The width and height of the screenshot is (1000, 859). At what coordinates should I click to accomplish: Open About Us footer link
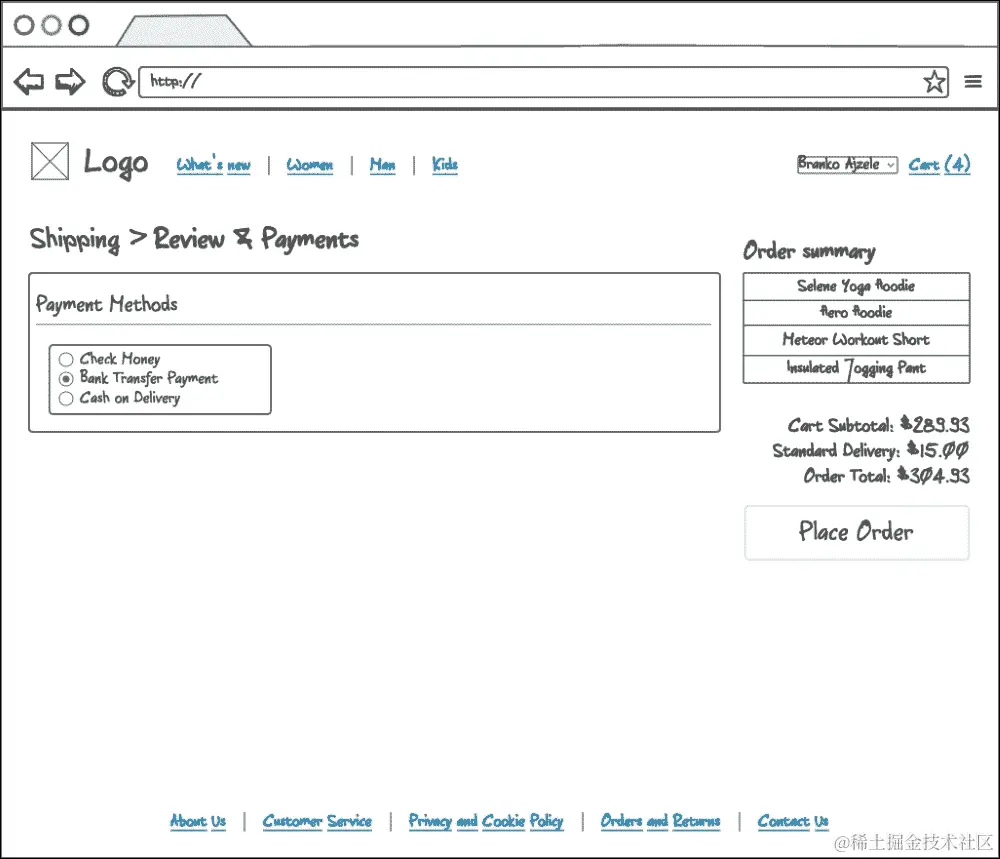(198, 821)
